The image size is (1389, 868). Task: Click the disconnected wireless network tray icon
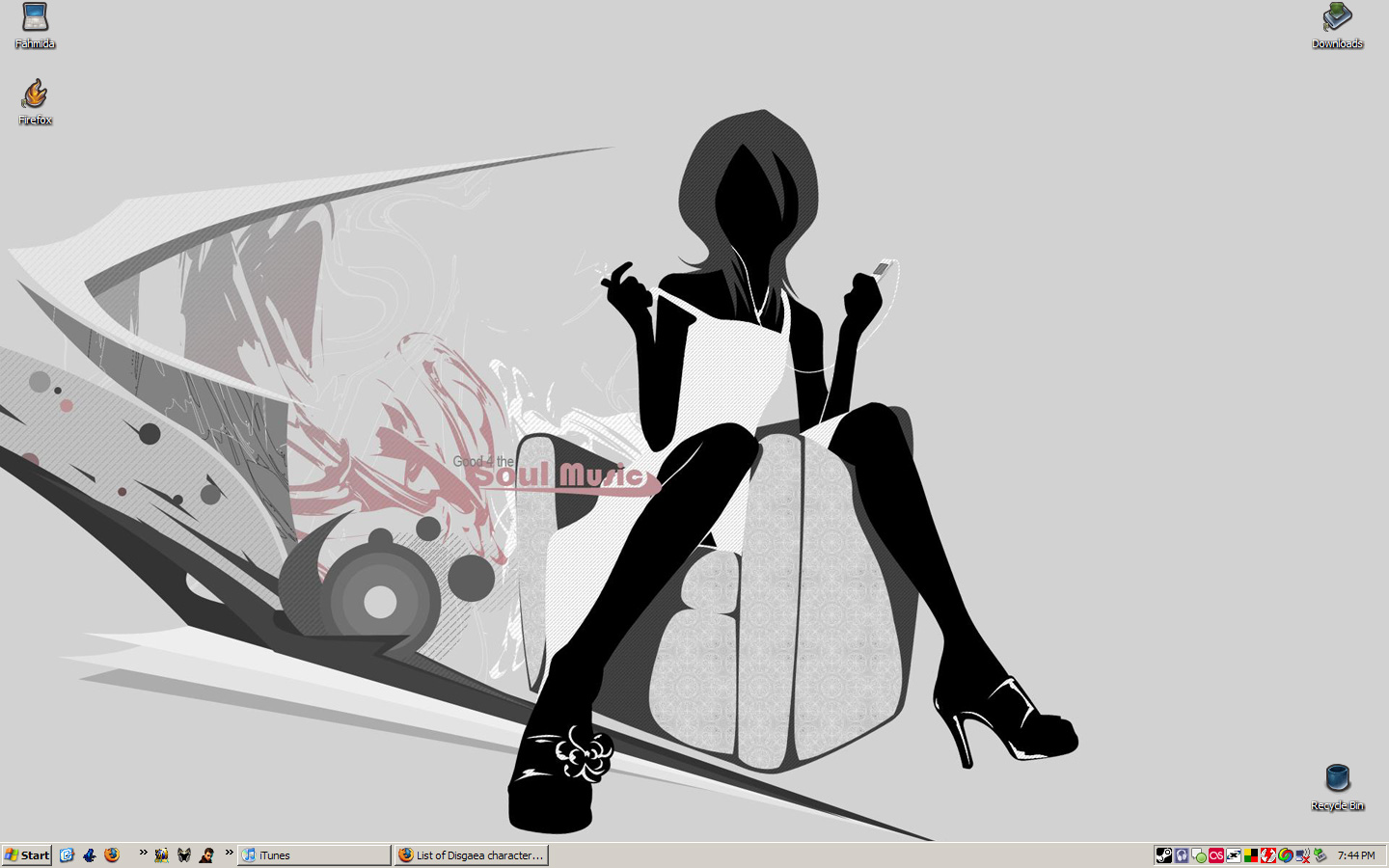pos(1303,854)
